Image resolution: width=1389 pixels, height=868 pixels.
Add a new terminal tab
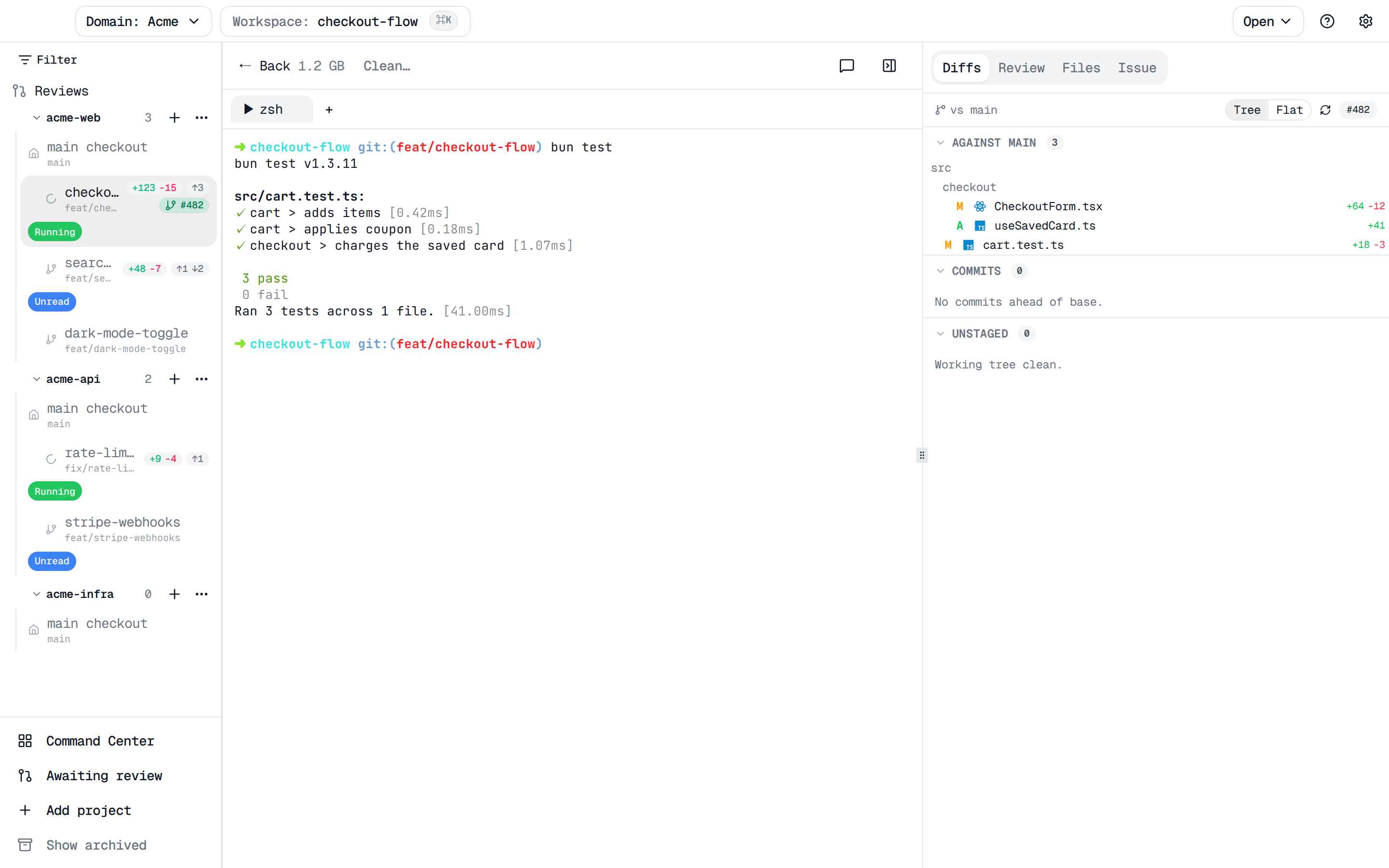click(329, 109)
